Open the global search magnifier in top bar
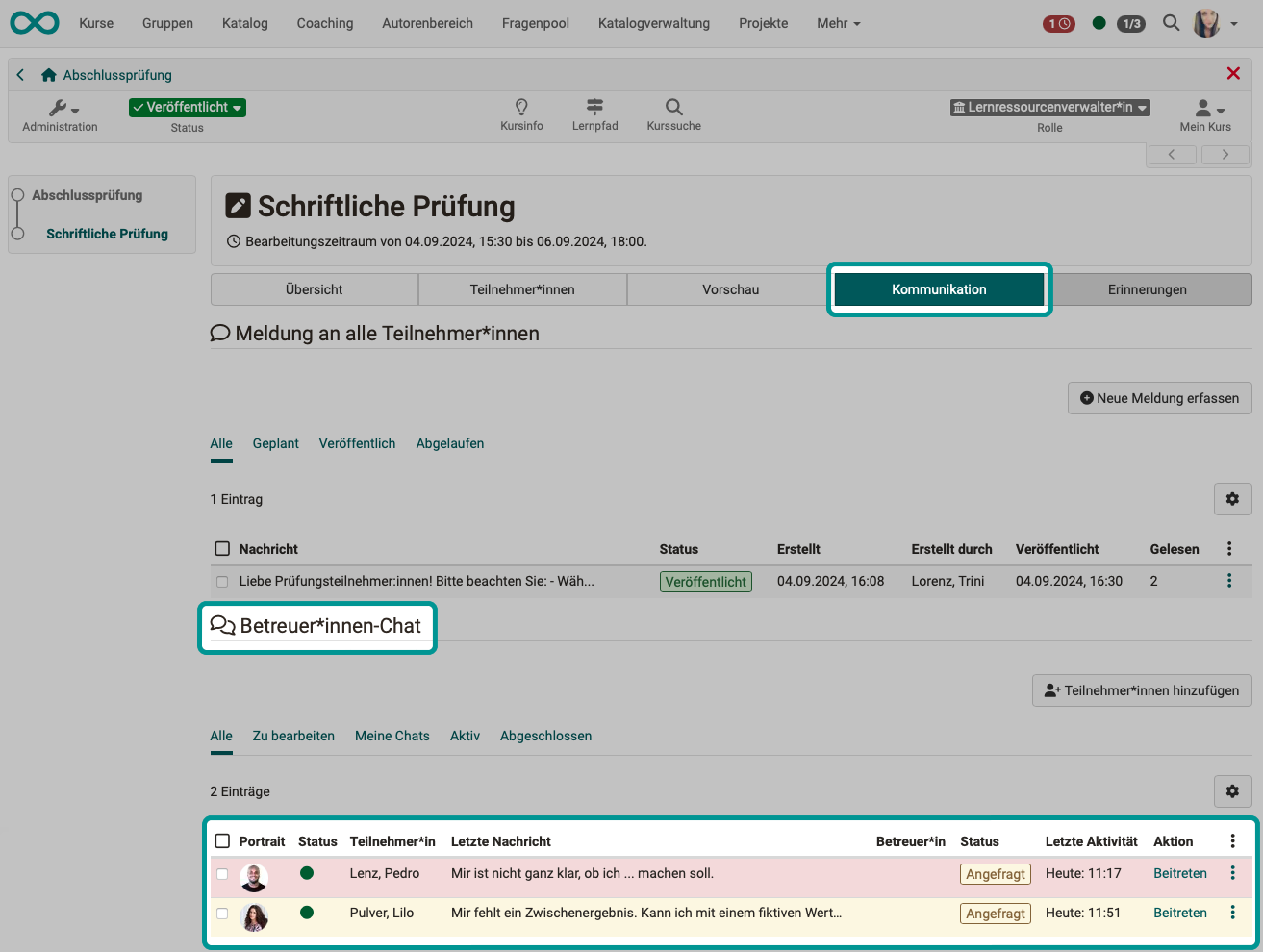Viewport: 1263px width, 952px height. pyautogui.click(x=1171, y=23)
